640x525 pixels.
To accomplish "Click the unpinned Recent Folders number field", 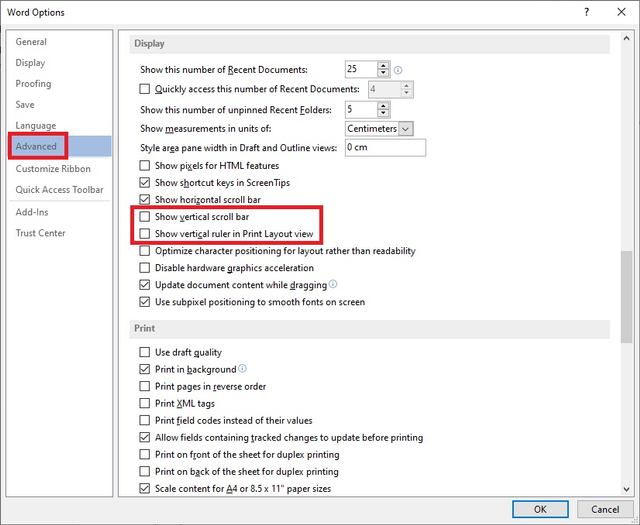I will click(x=361, y=109).
